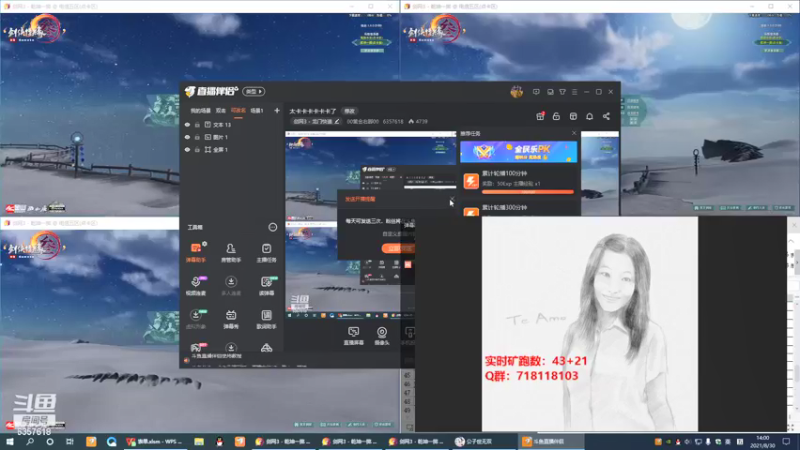This screenshot has width=800, height=450.
Task: Open the 弹幕助手 (danmaku assistant) tool
Action: point(196,253)
